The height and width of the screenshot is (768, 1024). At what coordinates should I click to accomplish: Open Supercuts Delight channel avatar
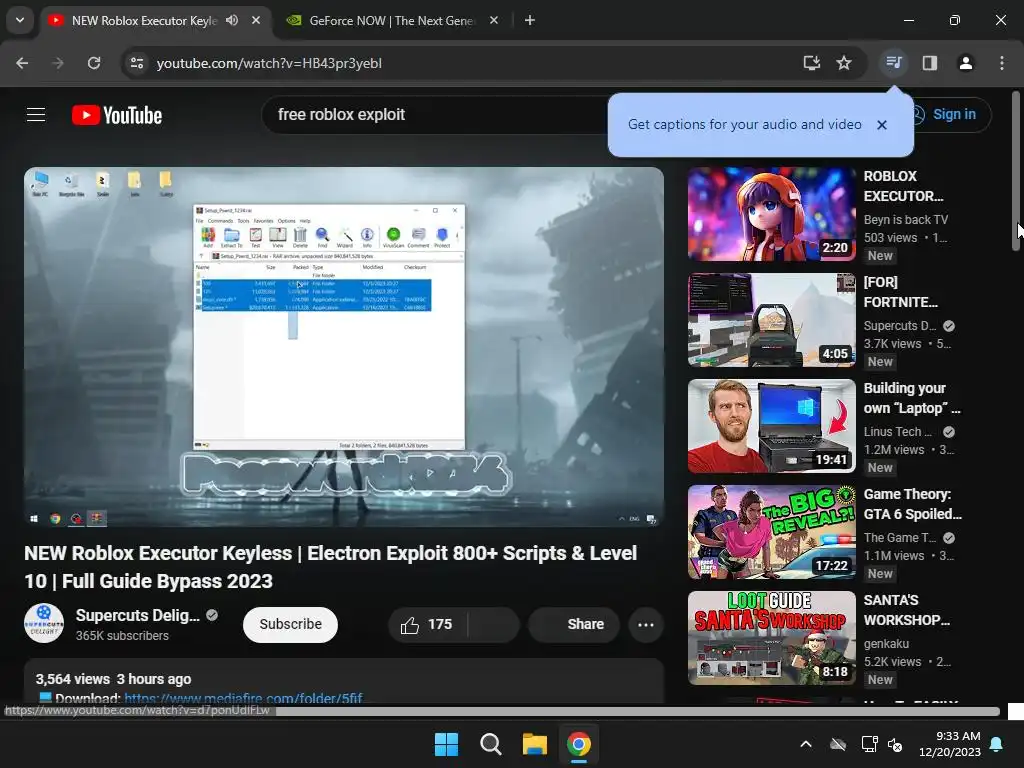pos(44,623)
